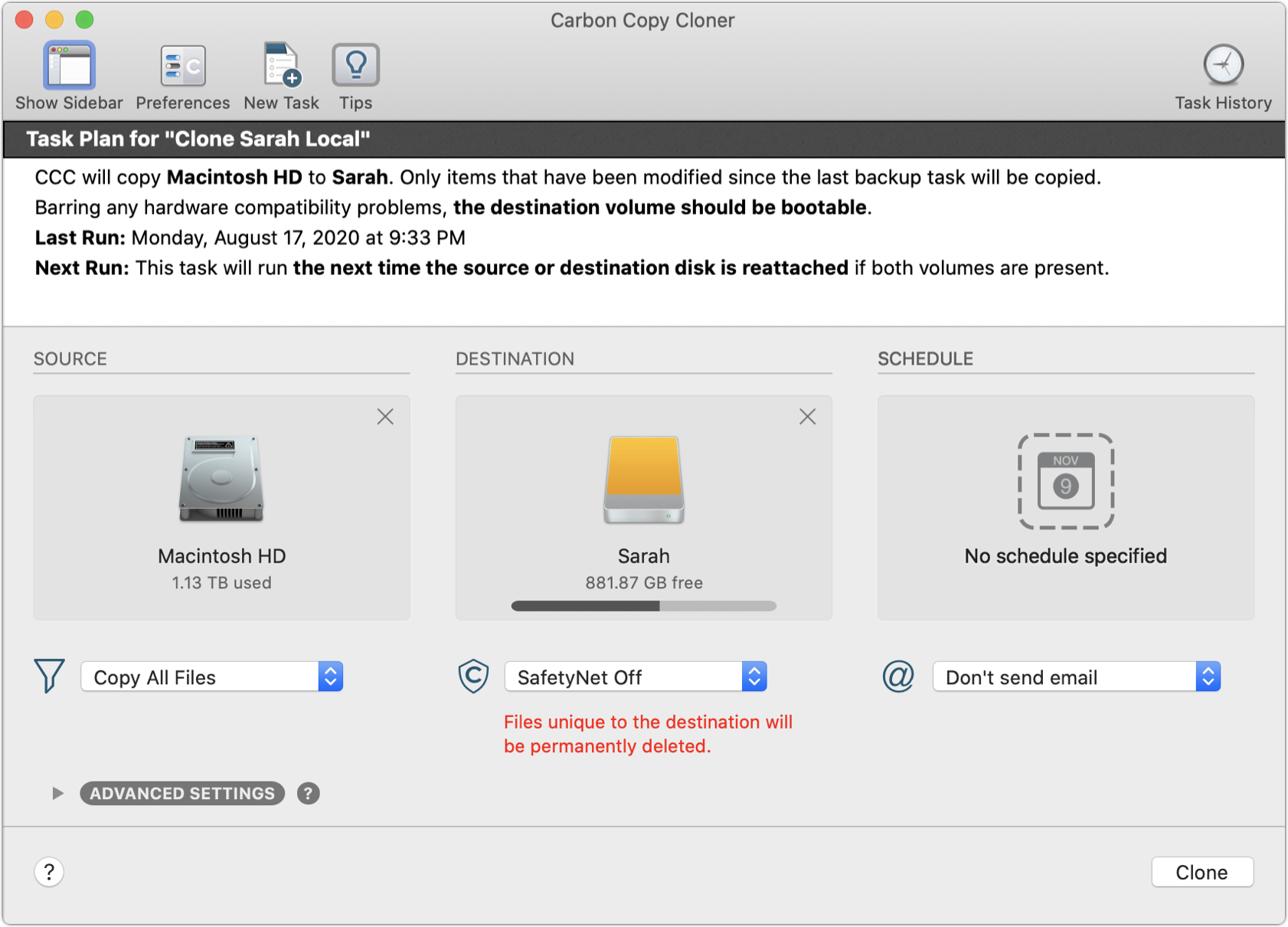The image size is (1288, 927).
Task: Clear the Sarah destination selection
Action: 807,417
